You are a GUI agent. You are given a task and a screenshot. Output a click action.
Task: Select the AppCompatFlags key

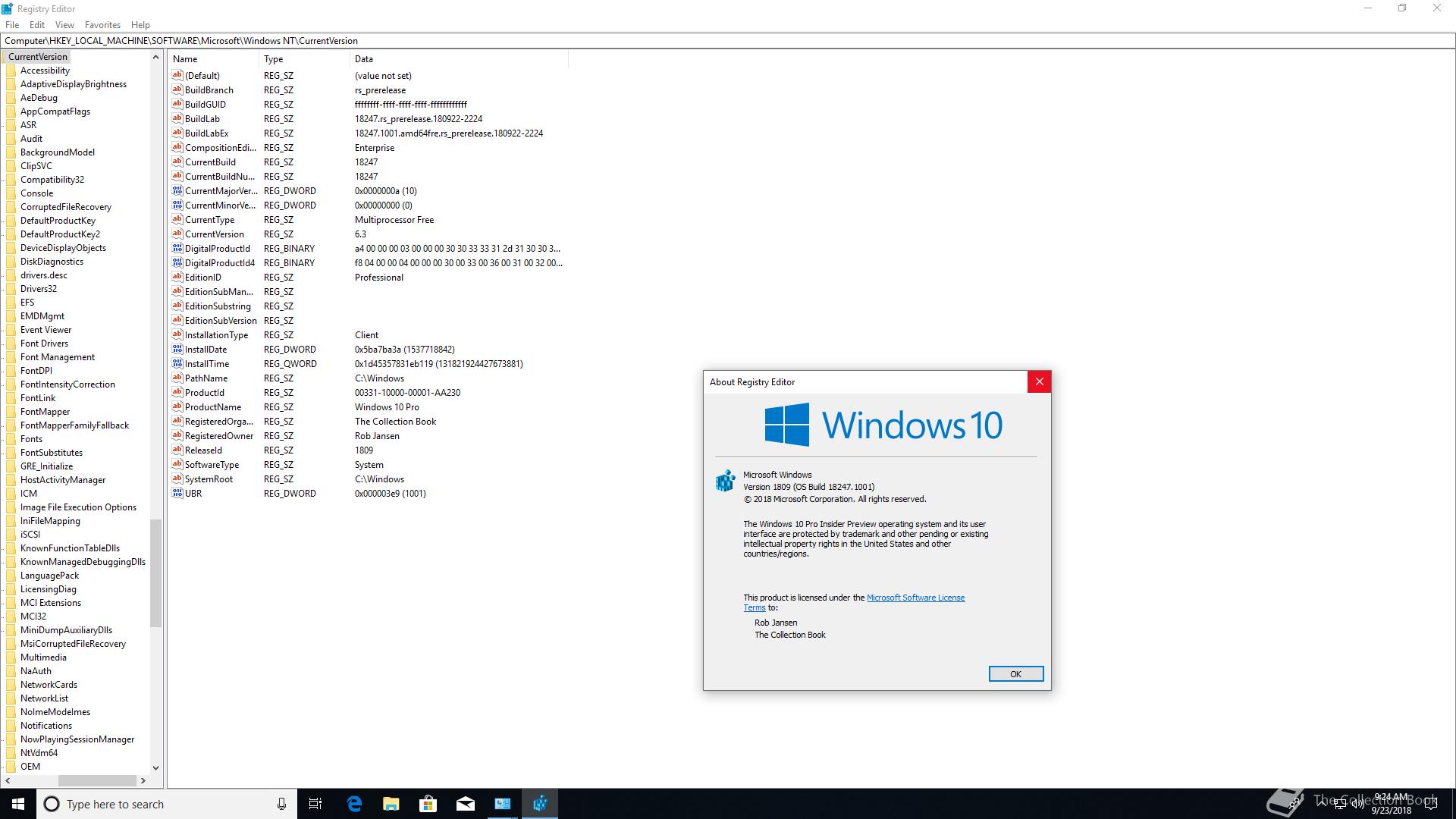pyautogui.click(x=55, y=111)
